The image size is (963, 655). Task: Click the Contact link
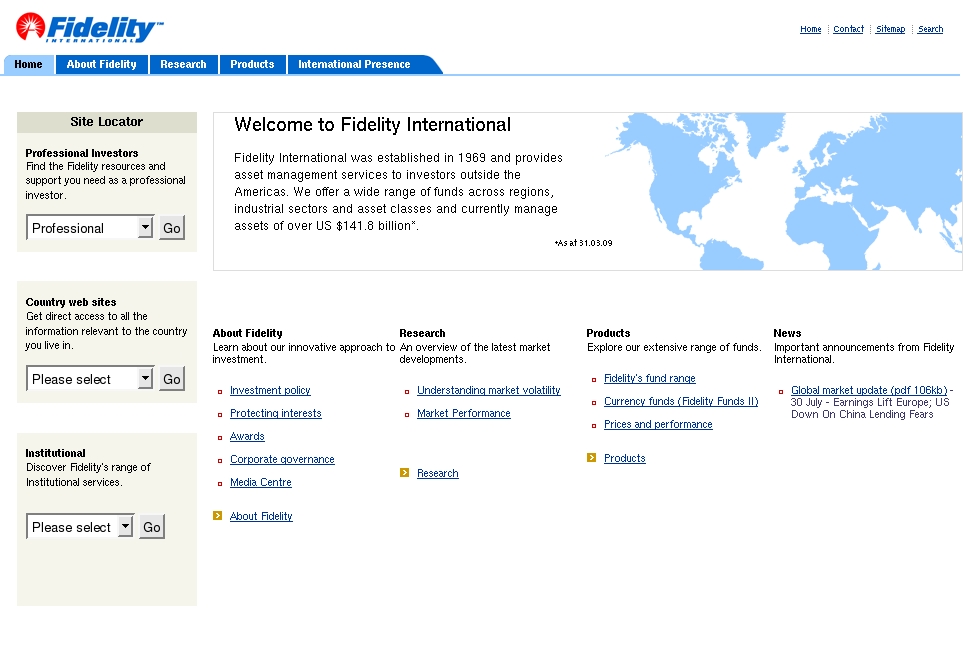[x=848, y=29]
